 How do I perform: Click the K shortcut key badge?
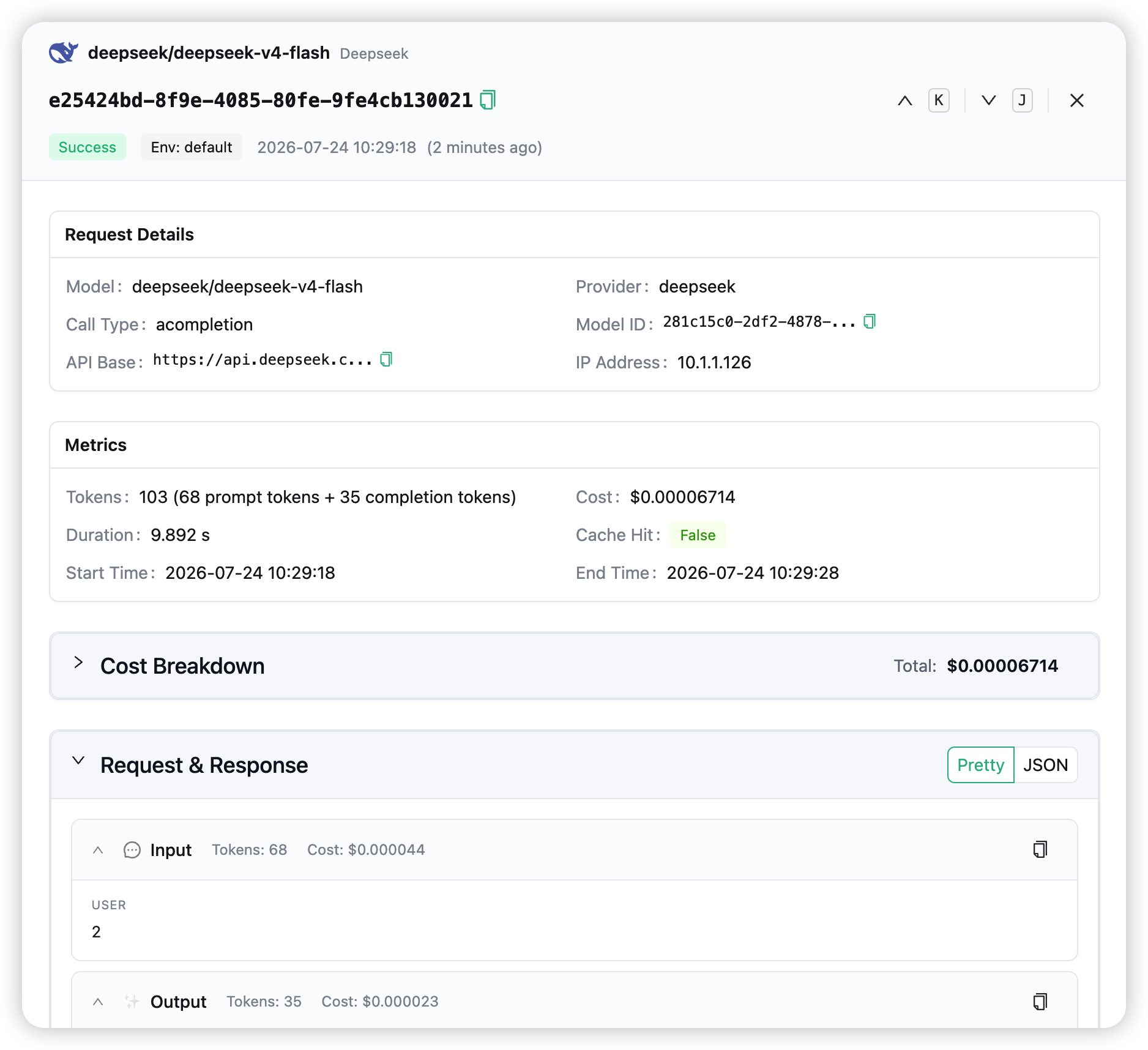click(x=939, y=100)
